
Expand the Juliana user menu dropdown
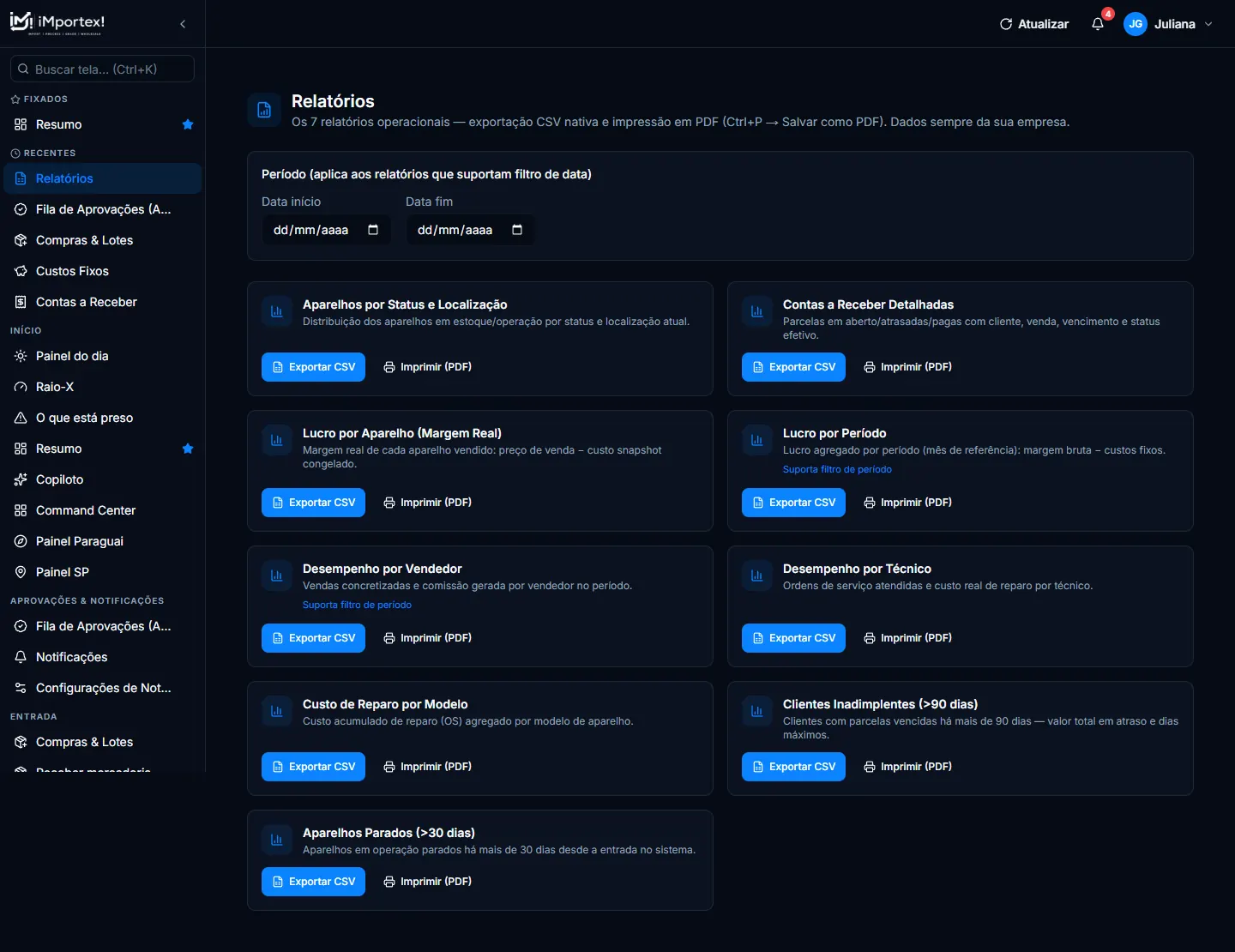(x=1208, y=24)
